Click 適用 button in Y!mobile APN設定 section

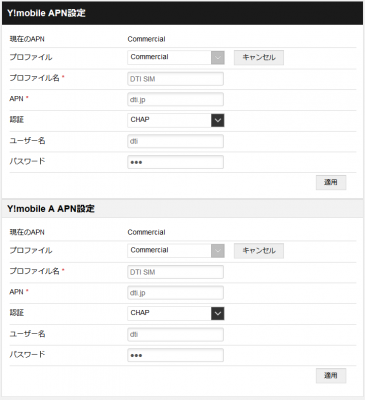point(331,182)
